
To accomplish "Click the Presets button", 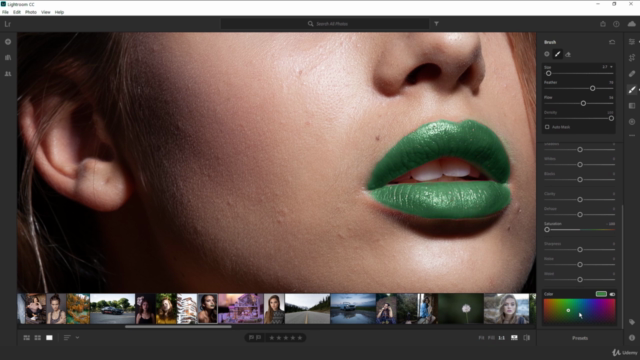I will click(580, 338).
